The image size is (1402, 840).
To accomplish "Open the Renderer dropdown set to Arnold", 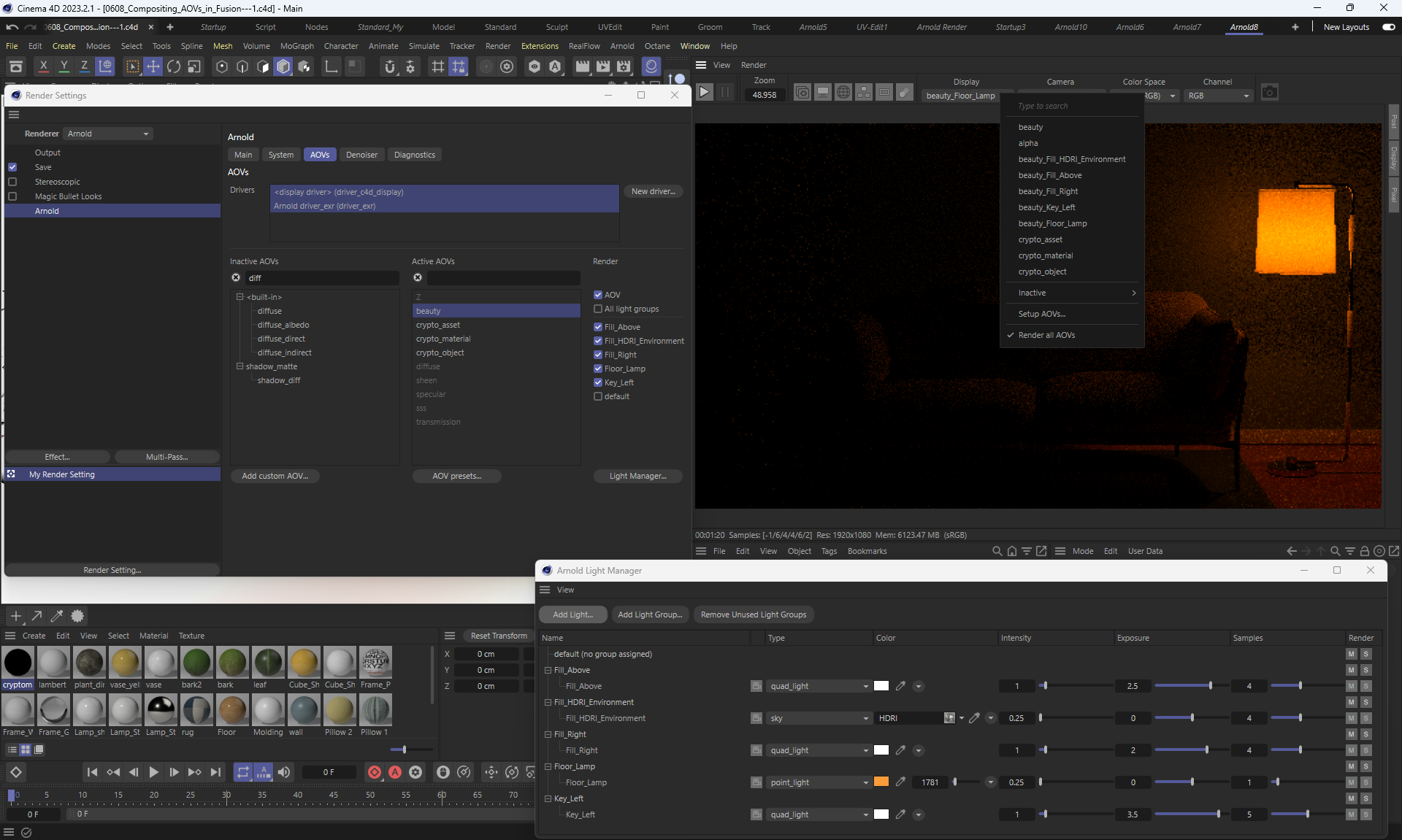I will click(x=108, y=134).
